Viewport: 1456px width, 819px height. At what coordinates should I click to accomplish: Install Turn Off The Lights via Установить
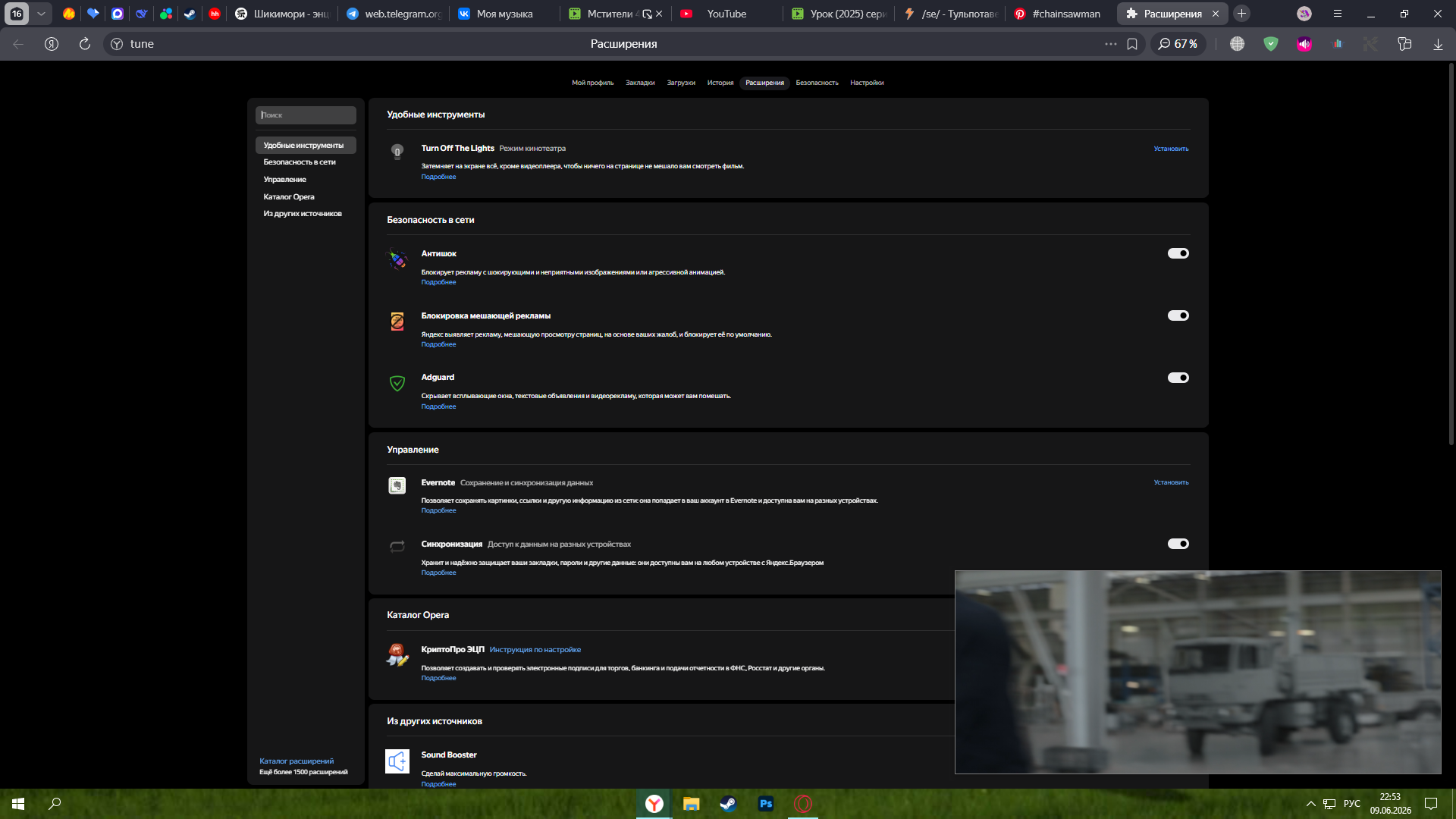click(x=1171, y=149)
